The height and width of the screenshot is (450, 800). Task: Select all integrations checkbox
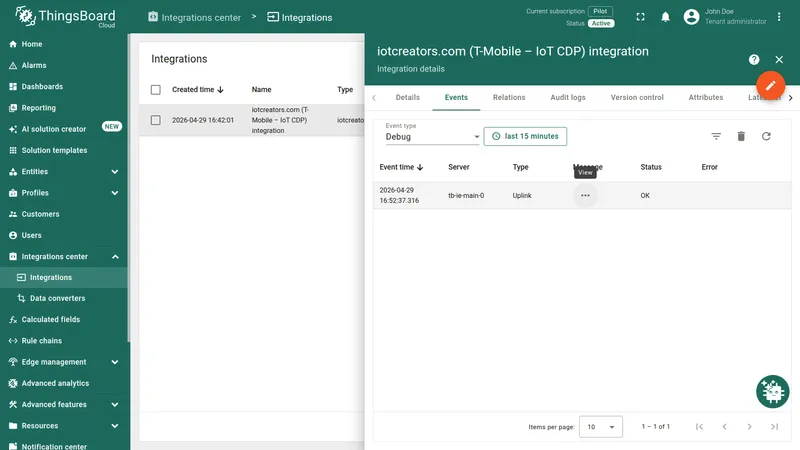156,90
